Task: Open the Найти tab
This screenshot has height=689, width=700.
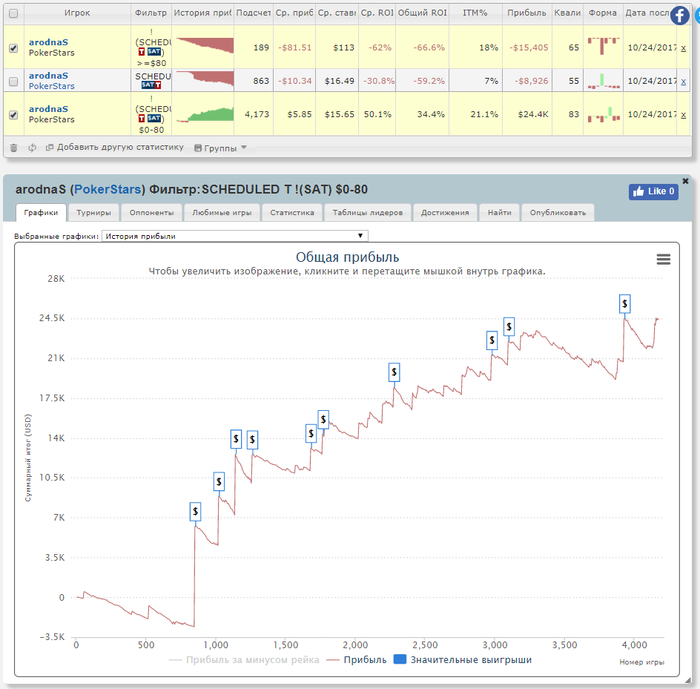Action: (499, 213)
